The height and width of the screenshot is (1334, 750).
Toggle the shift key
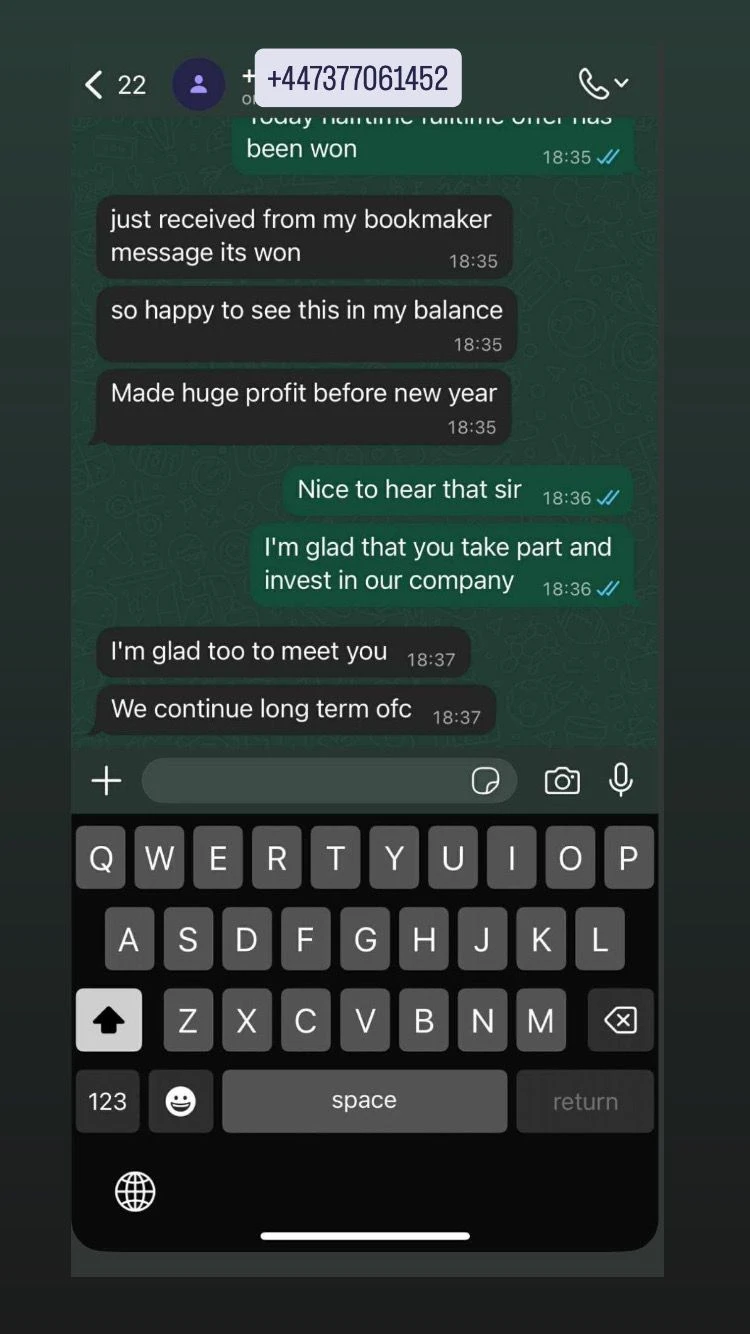click(x=108, y=1020)
